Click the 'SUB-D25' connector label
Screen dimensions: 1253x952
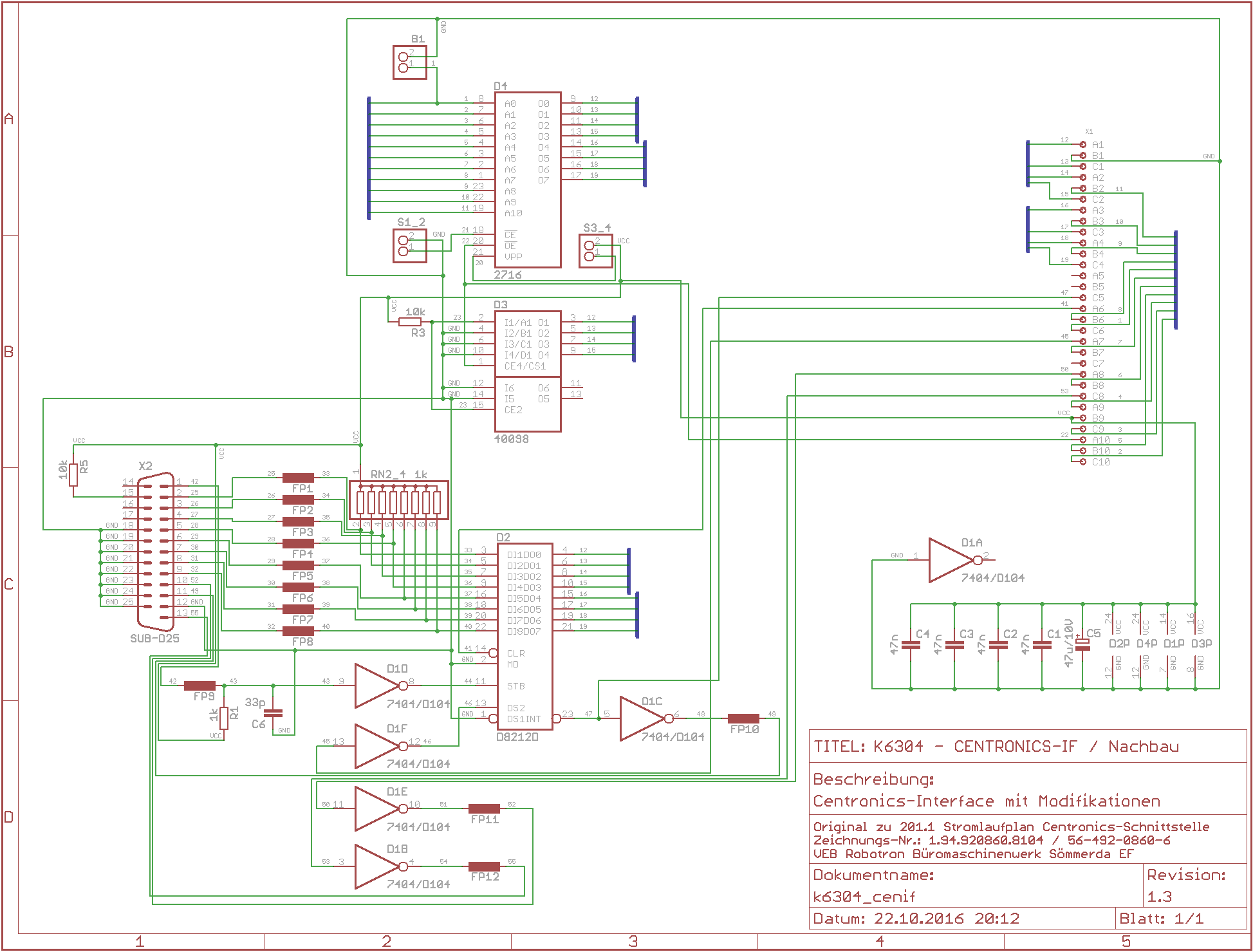[x=154, y=639]
